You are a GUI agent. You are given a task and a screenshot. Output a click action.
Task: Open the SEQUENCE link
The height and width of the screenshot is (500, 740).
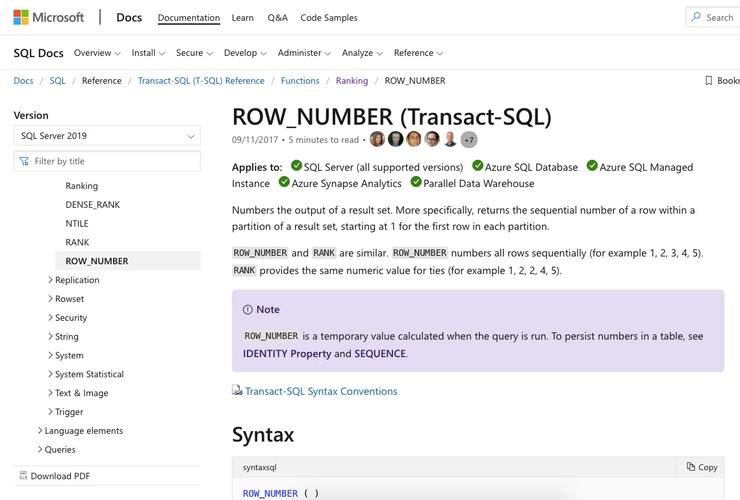[x=380, y=354]
